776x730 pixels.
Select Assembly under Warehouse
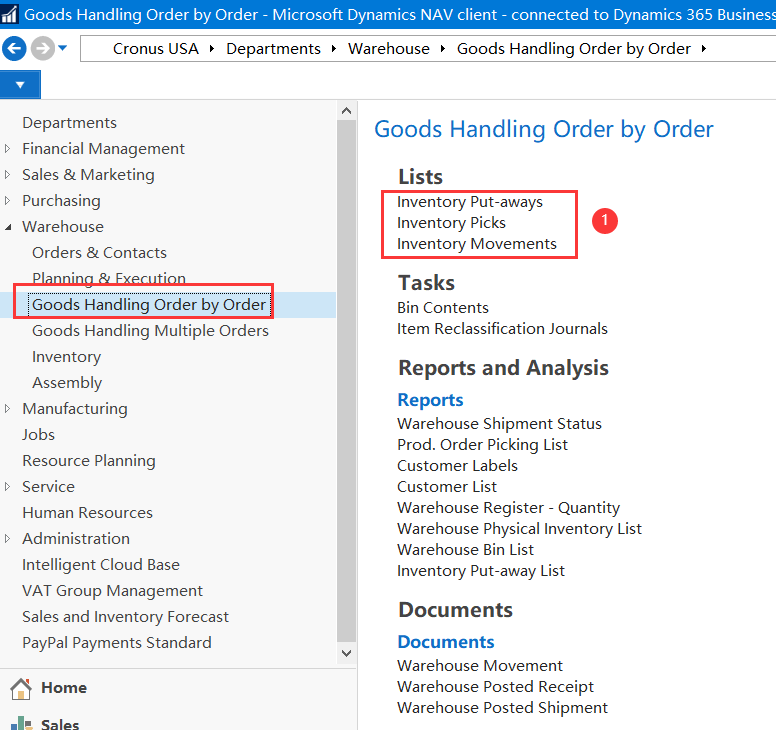pyautogui.click(x=67, y=383)
